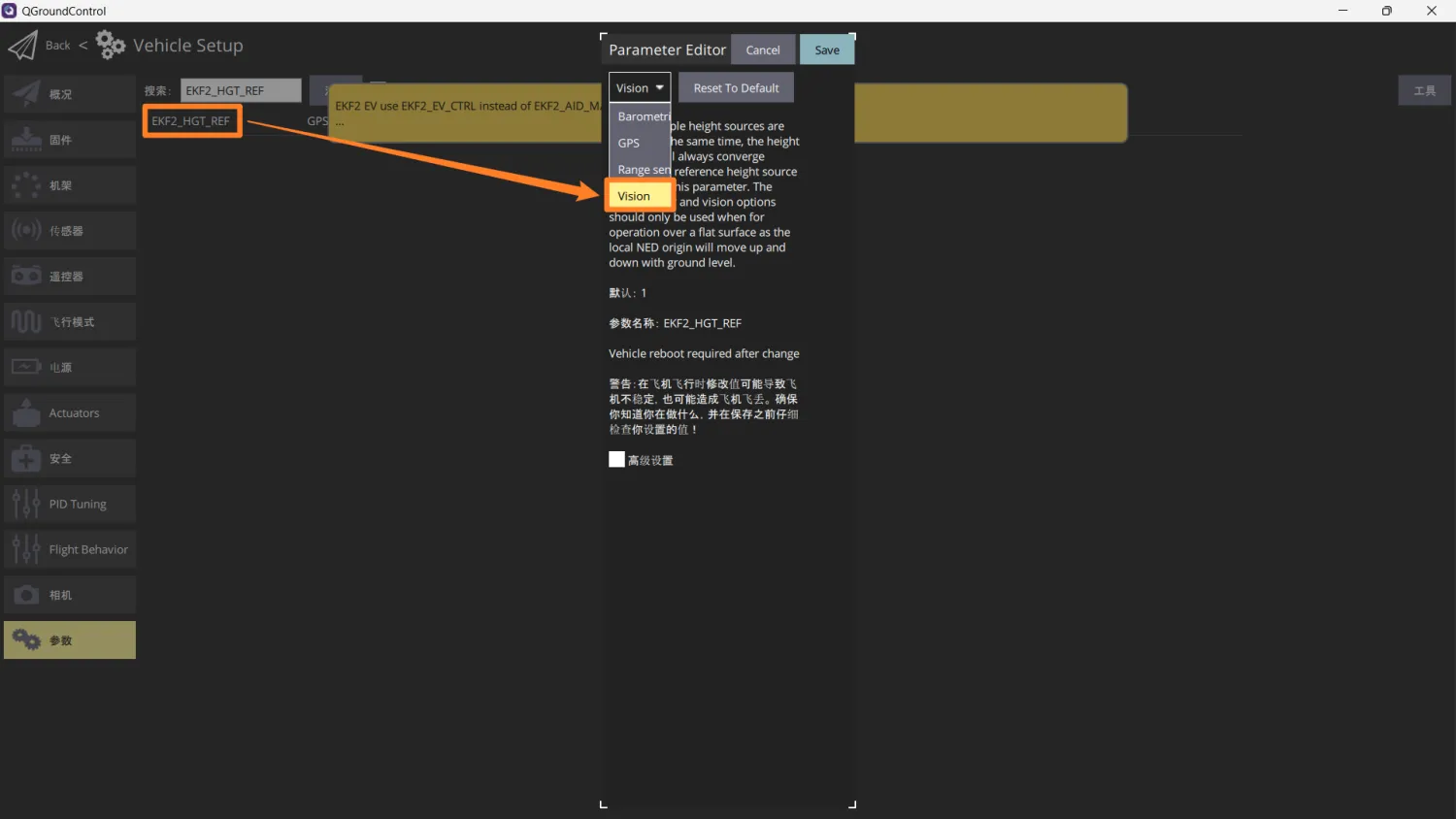Click the Vehicle reboot required after change text

704,353
